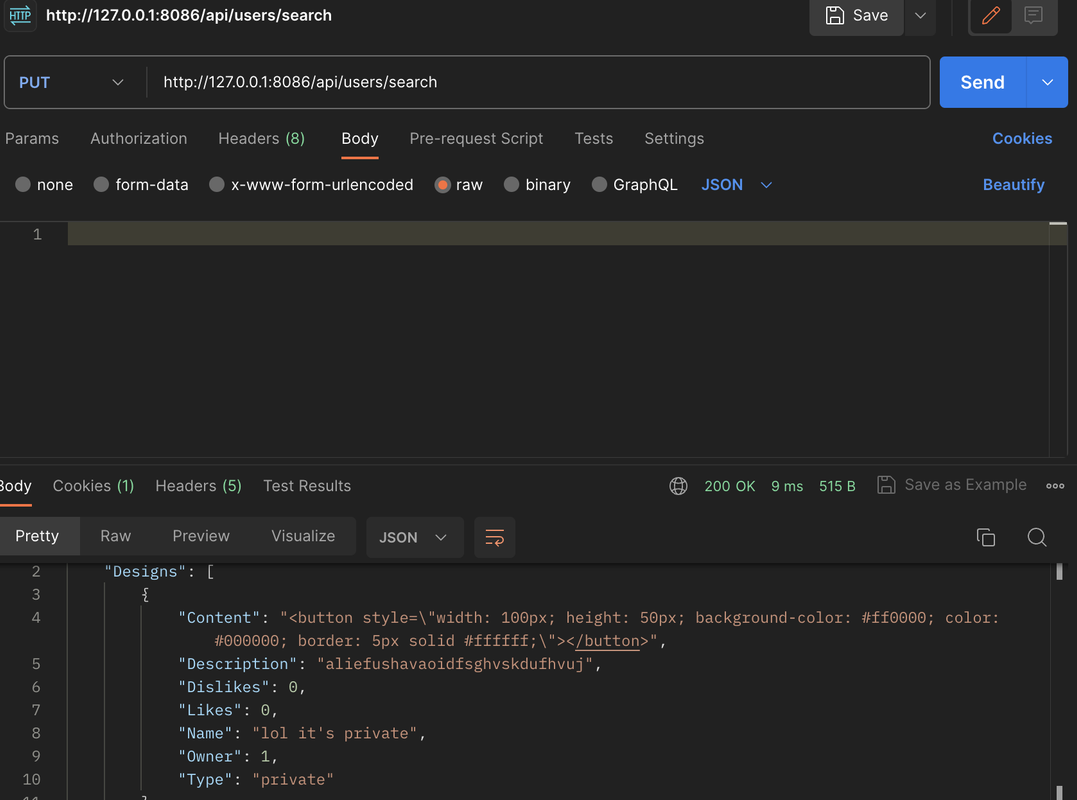The image size is (1077, 800).
Task: Click the "Designs" key in response
Action: pyautogui.click(x=145, y=571)
